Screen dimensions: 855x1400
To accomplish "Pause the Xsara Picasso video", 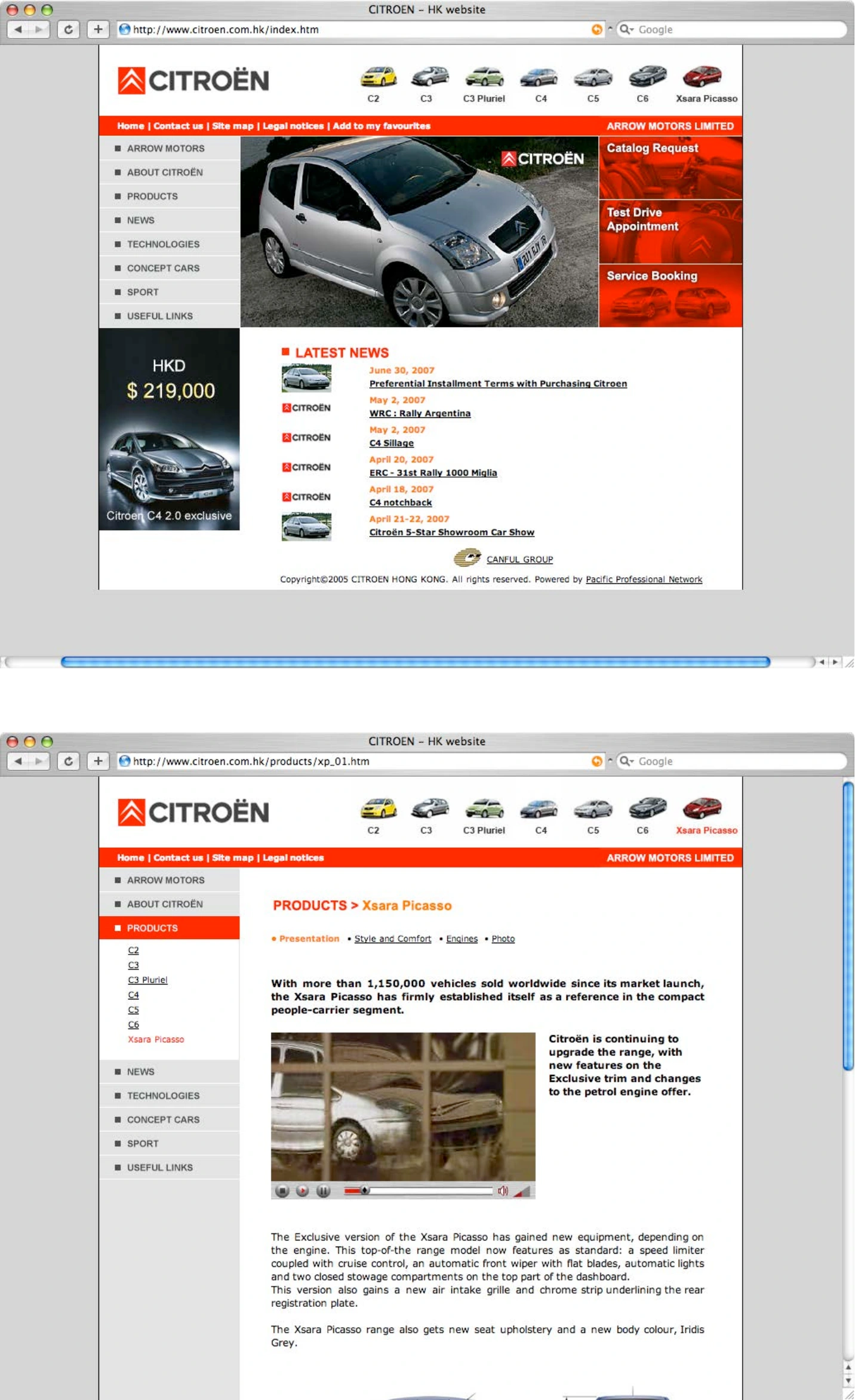I will tap(323, 1191).
